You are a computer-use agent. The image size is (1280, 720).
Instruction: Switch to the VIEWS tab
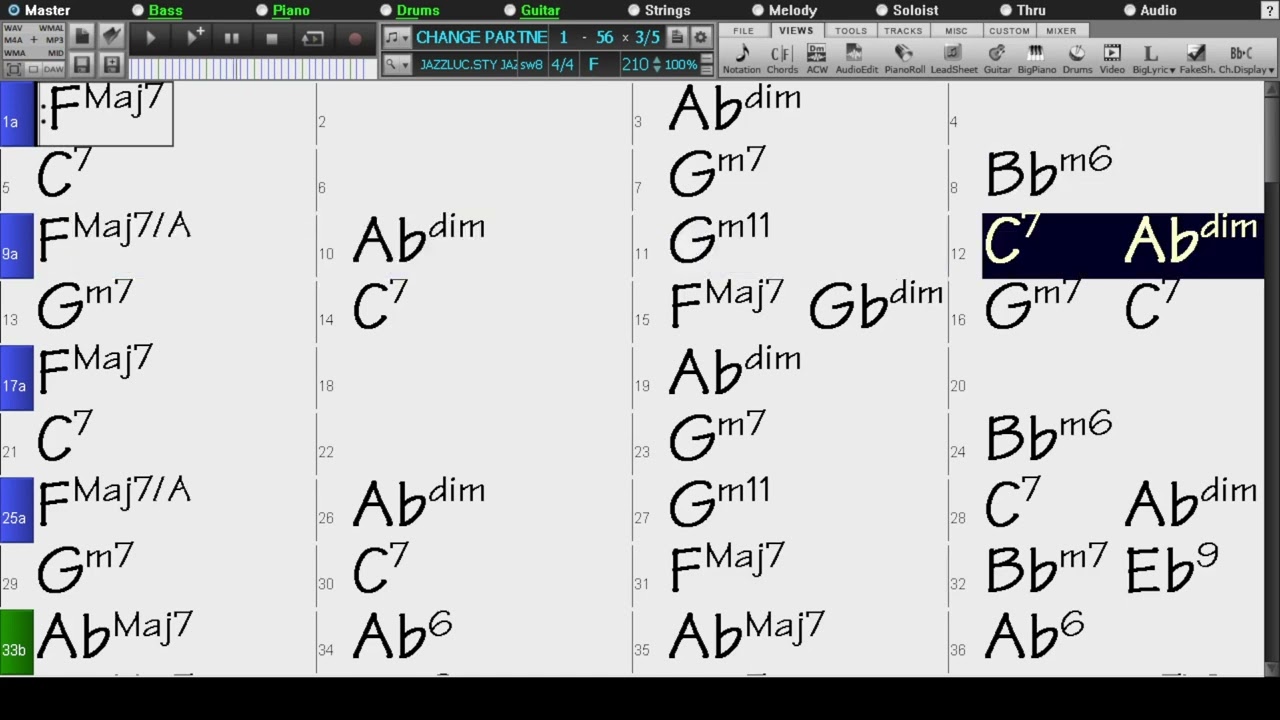pyautogui.click(x=796, y=31)
